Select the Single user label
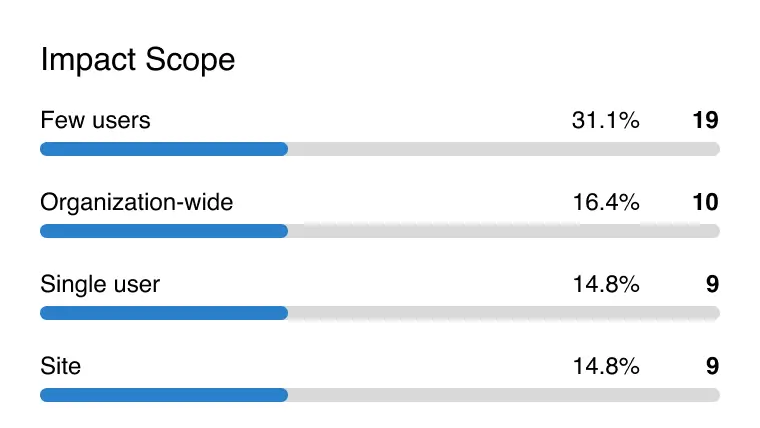760x428 pixels. [100, 285]
